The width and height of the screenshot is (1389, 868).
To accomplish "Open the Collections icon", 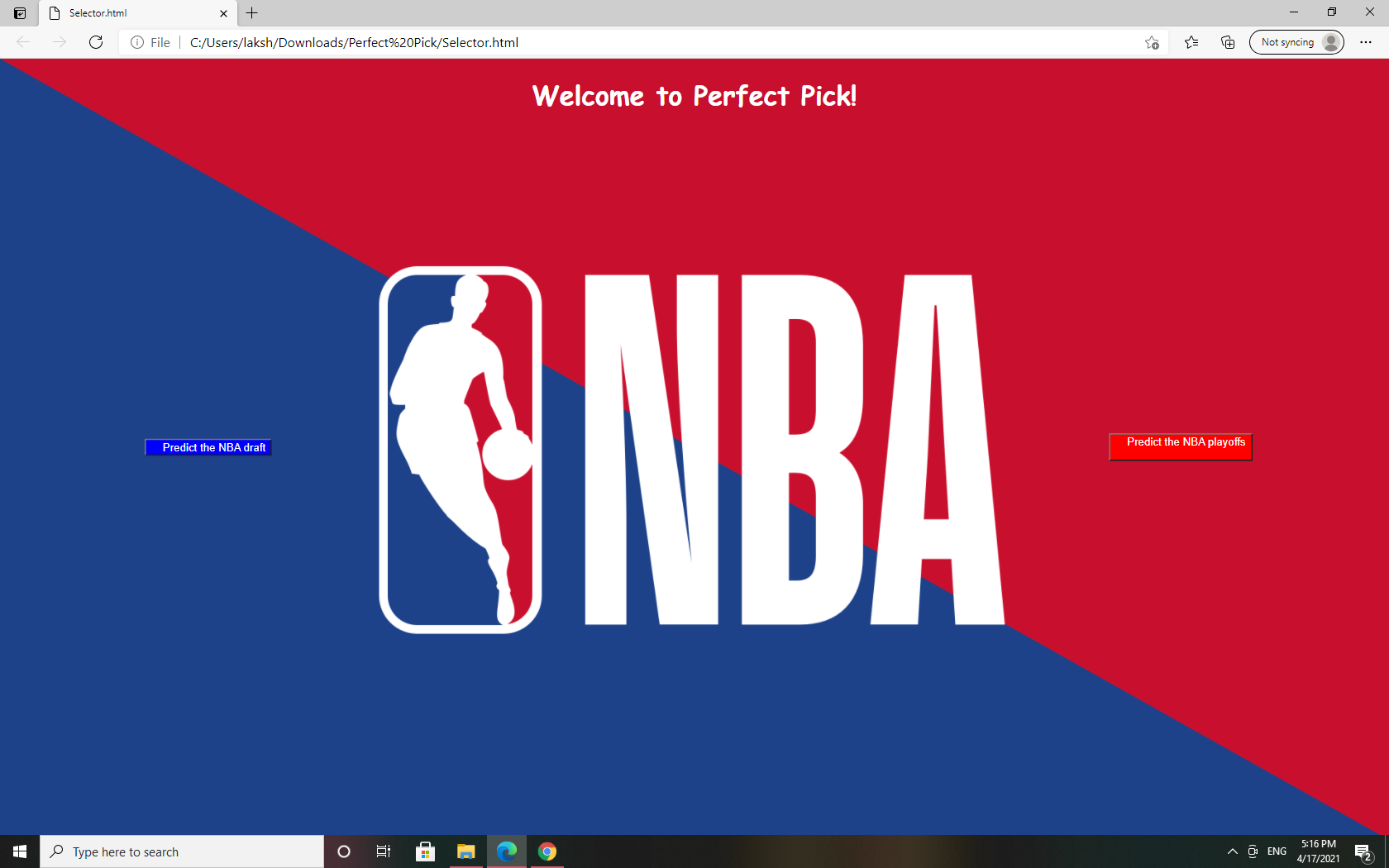I will point(1228,42).
